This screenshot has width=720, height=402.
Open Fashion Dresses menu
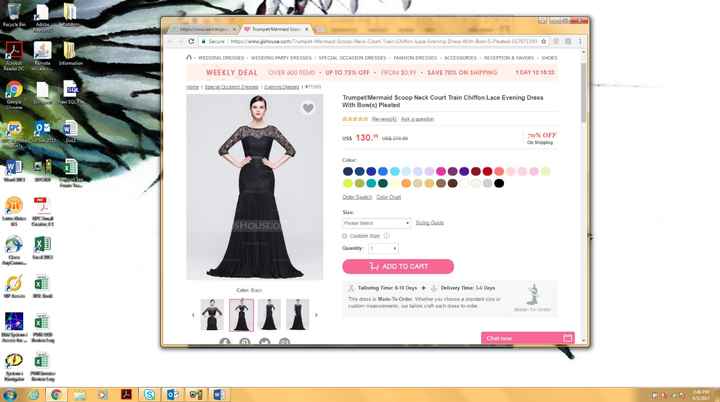click(415, 58)
